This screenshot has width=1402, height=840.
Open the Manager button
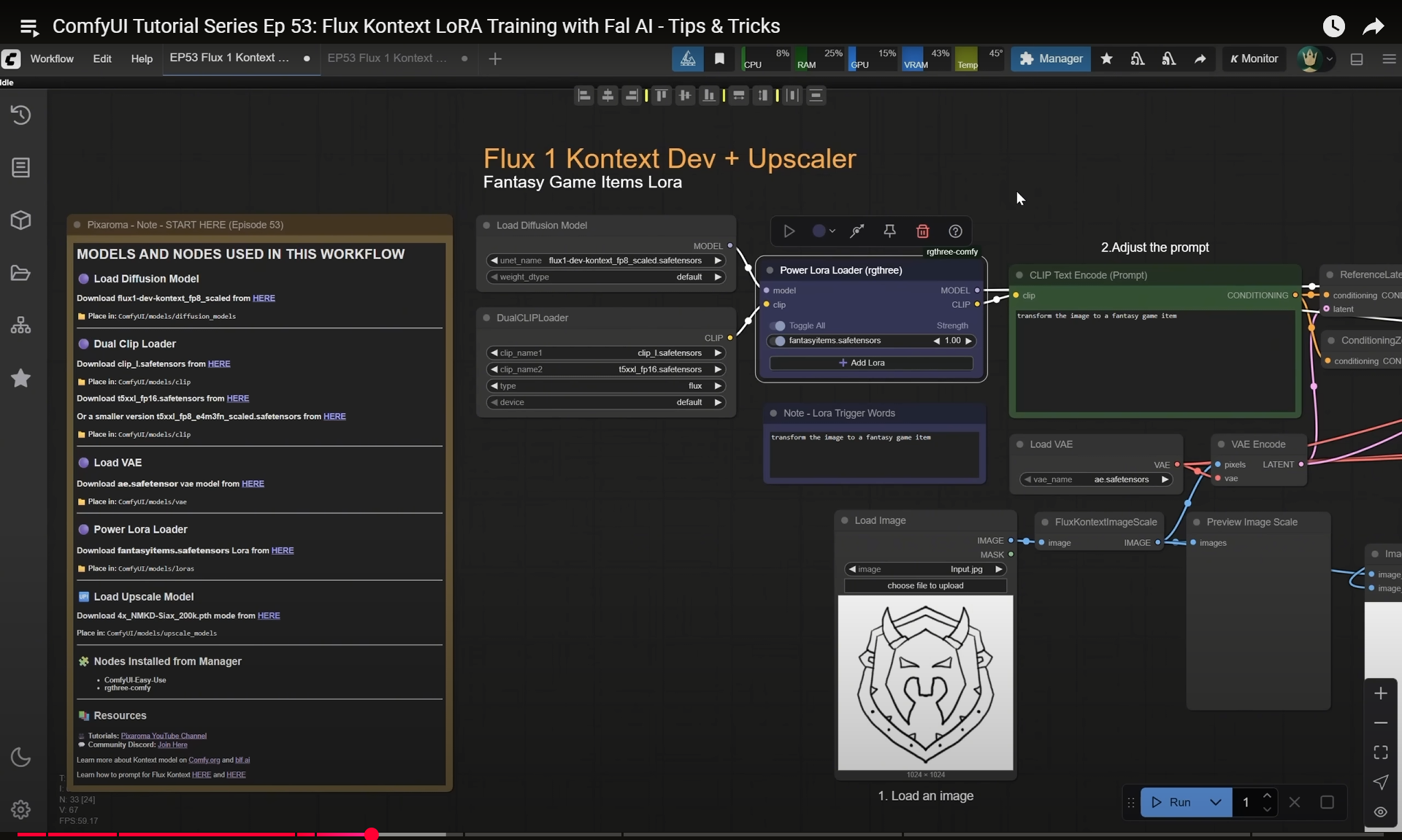[1050, 58]
